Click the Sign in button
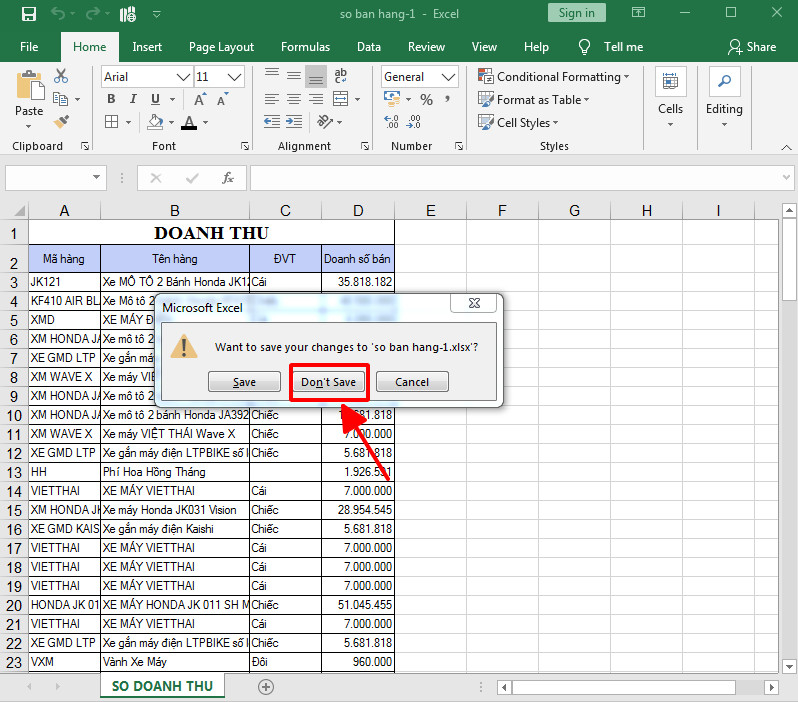Screen dimensions: 798x702 (577, 13)
